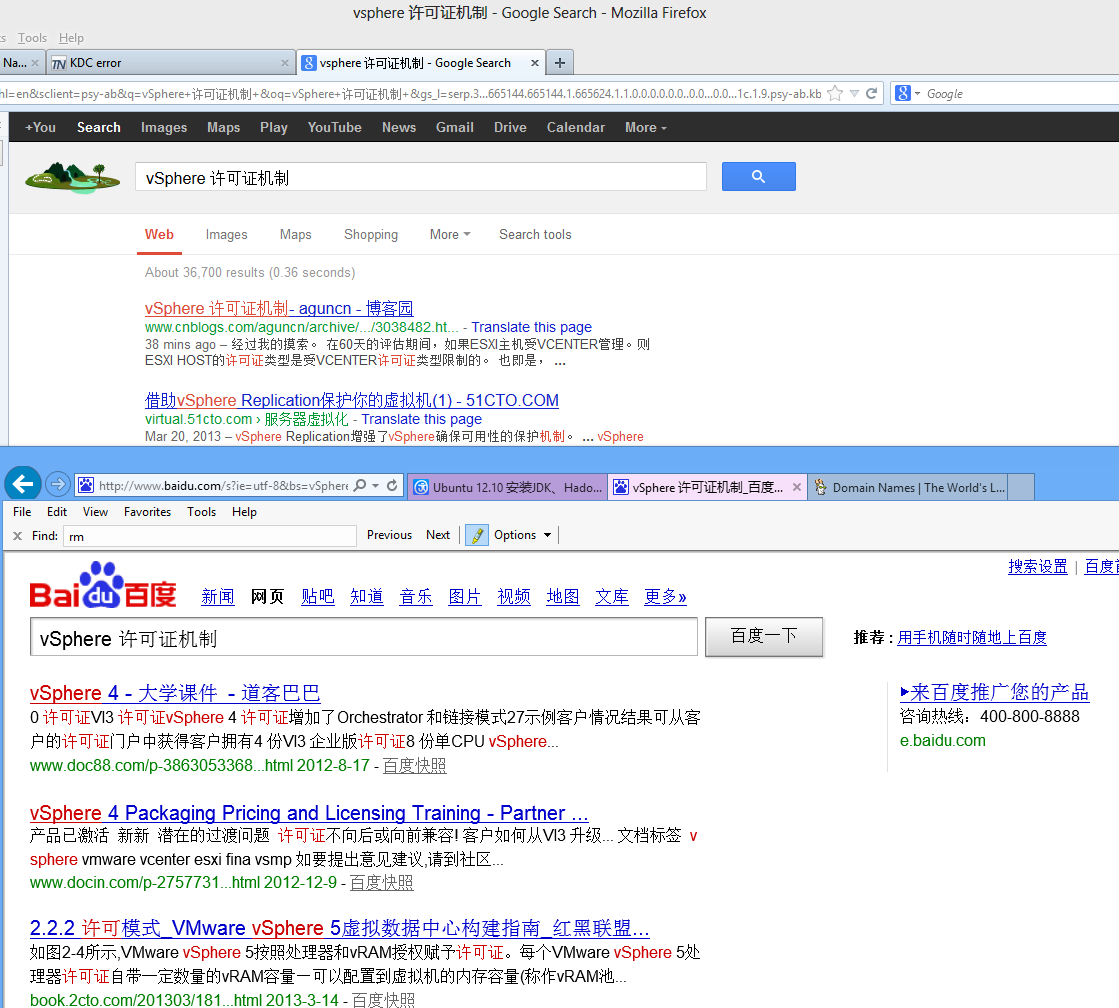Click the 用手机随时随地上百度 recommendation link
Viewport: 1119px width, 1008px height.
pyautogui.click(x=972, y=637)
